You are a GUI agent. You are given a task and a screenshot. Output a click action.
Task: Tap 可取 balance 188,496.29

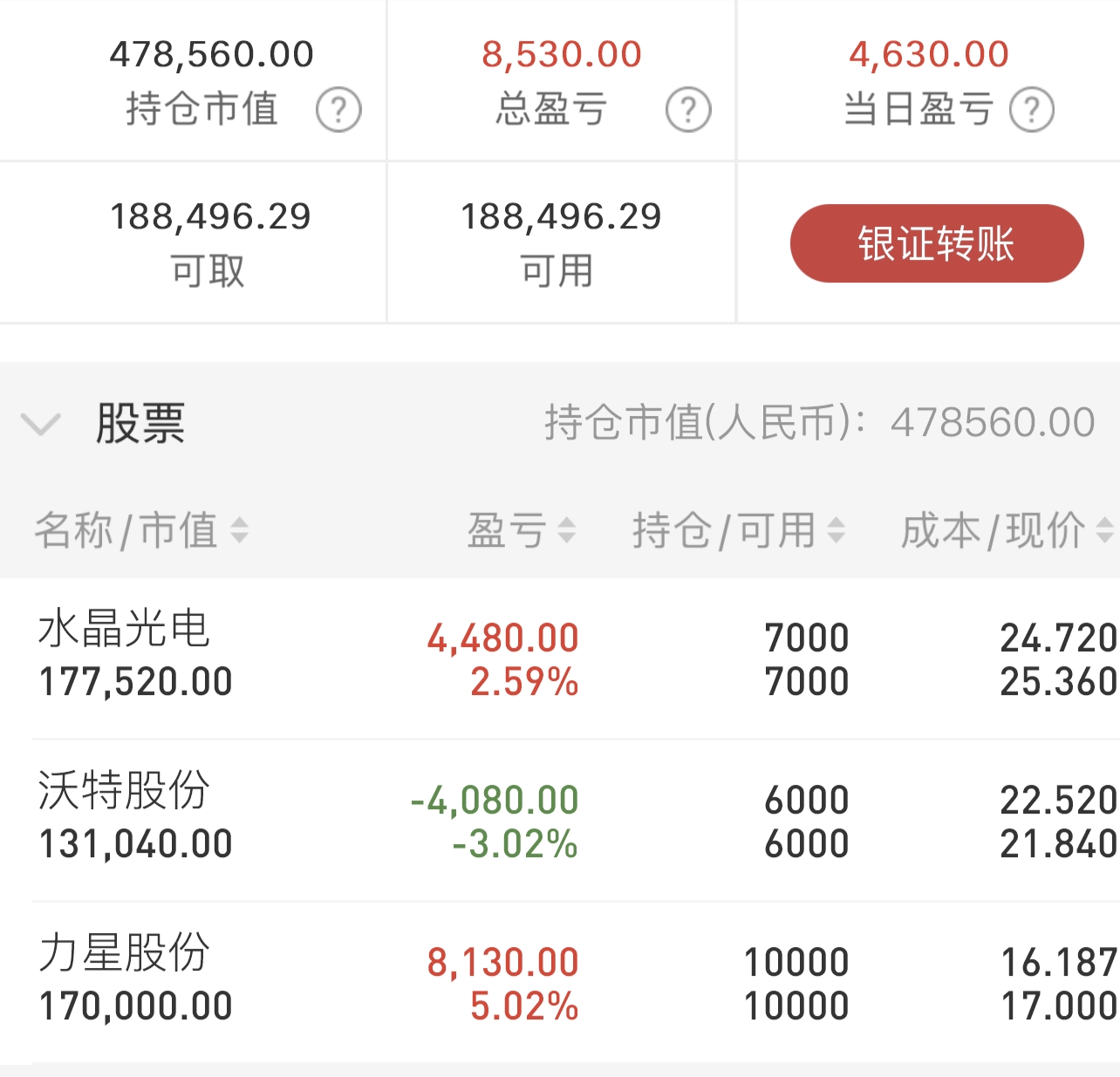pos(210,216)
